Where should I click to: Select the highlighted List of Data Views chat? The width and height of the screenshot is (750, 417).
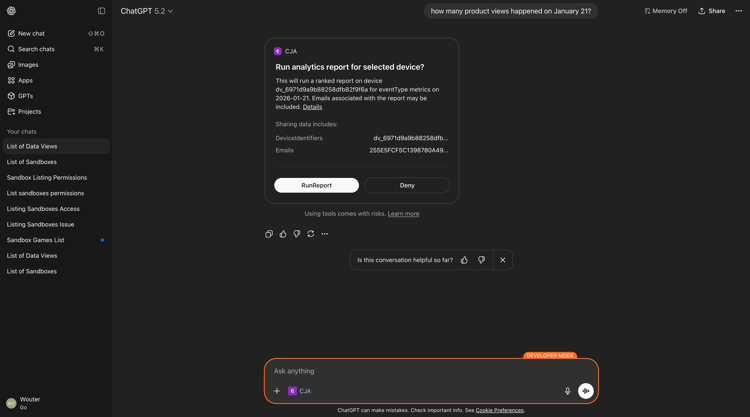[x=56, y=146]
